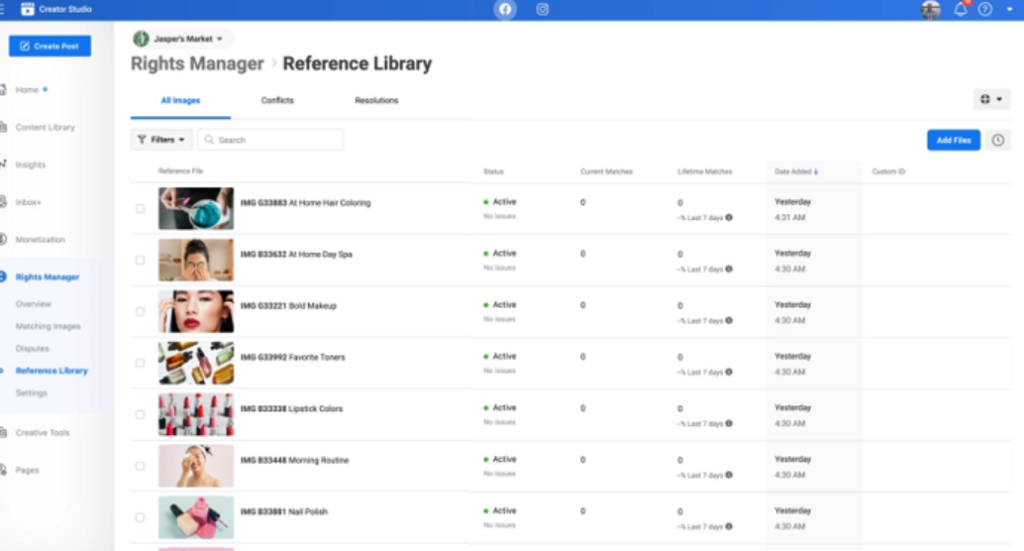Open the Jasper's Market page selector

[182, 39]
